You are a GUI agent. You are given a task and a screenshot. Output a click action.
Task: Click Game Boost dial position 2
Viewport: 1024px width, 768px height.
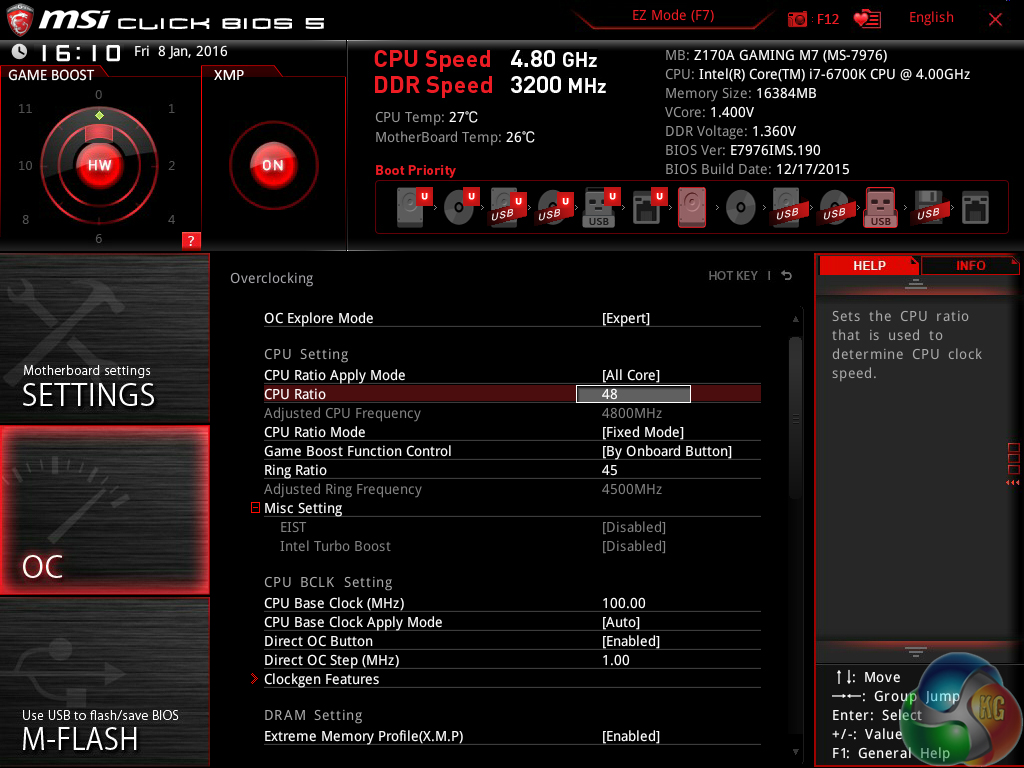click(171, 166)
